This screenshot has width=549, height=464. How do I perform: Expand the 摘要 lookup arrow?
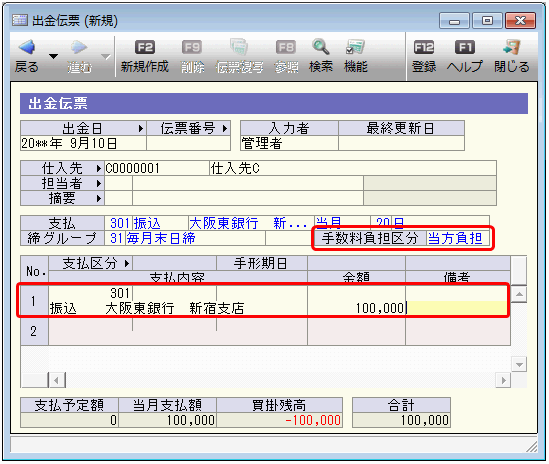coord(99,199)
